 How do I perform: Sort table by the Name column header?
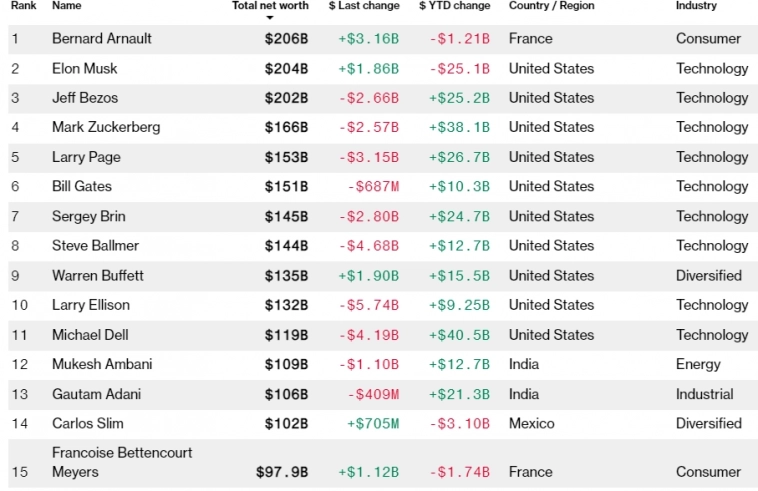(x=67, y=6)
